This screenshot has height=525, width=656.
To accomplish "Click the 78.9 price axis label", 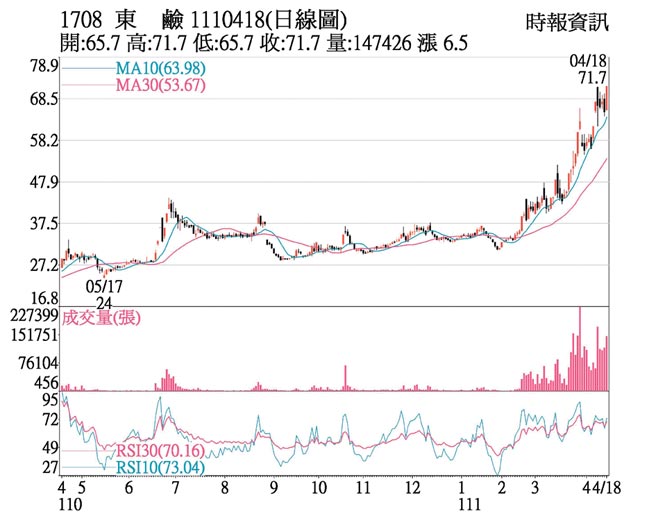I will tap(40, 65).
